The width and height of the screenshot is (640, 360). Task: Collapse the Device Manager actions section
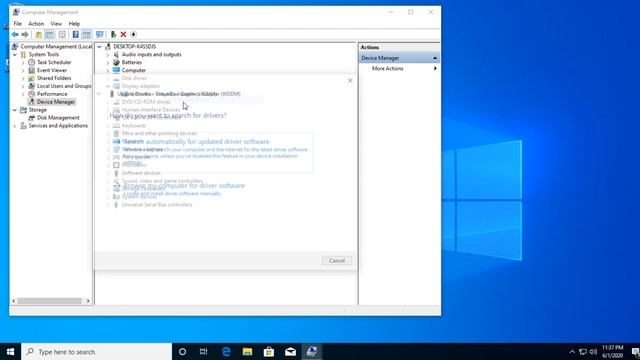(435, 58)
